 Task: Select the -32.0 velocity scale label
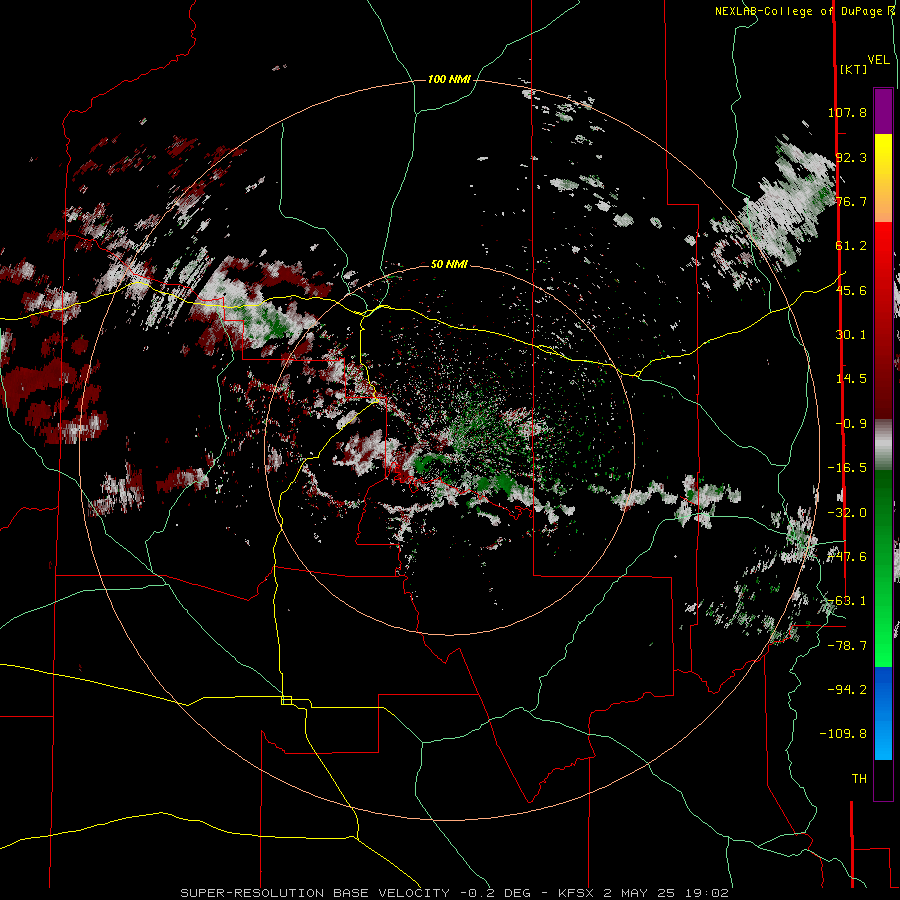pyautogui.click(x=847, y=513)
